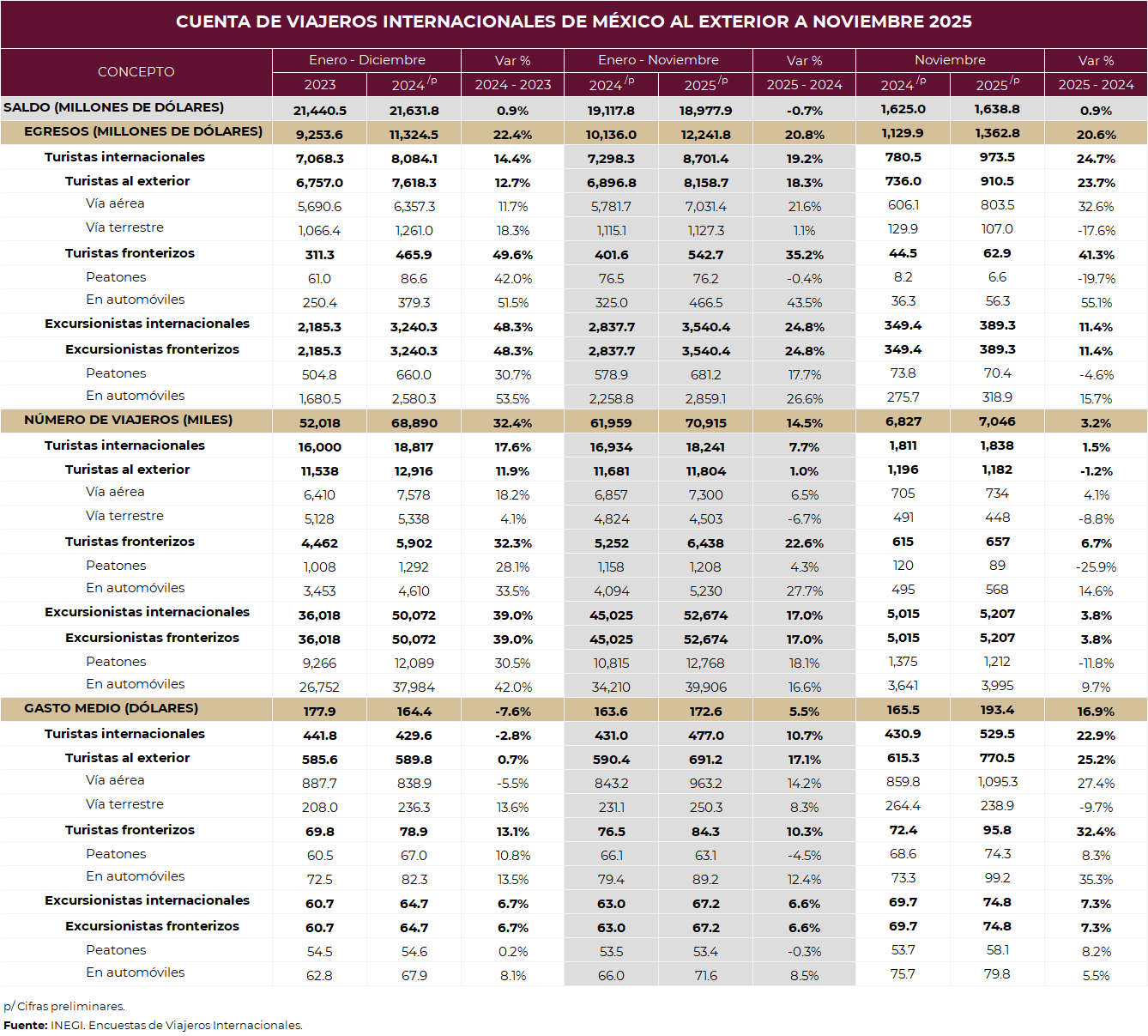Click the Noviembre period header
Screen dimensions: 1148x1036
point(950,60)
